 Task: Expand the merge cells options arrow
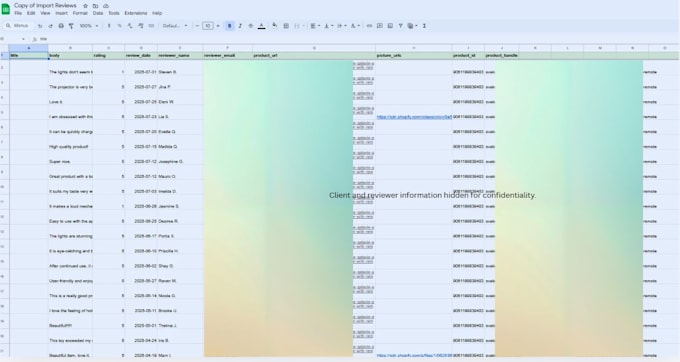tap(303, 26)
